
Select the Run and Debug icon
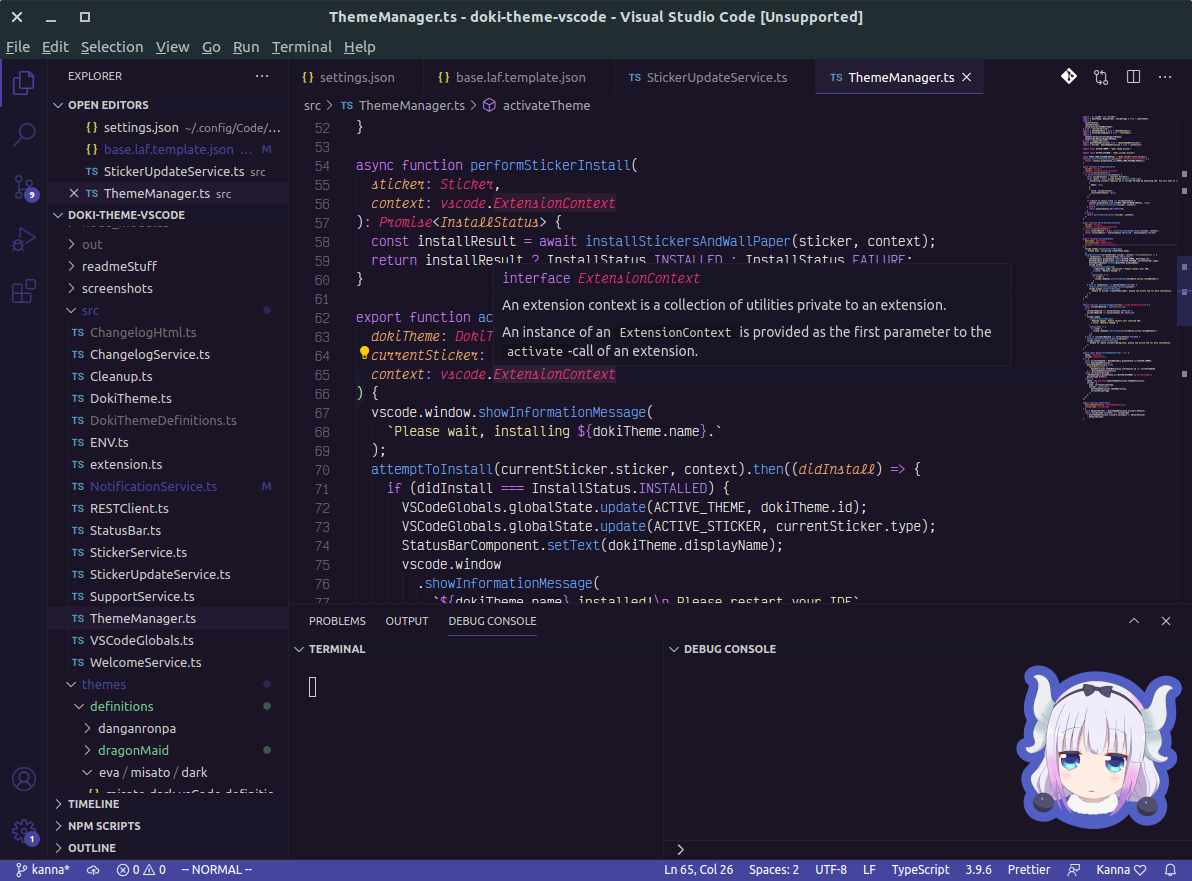[23, 238]
